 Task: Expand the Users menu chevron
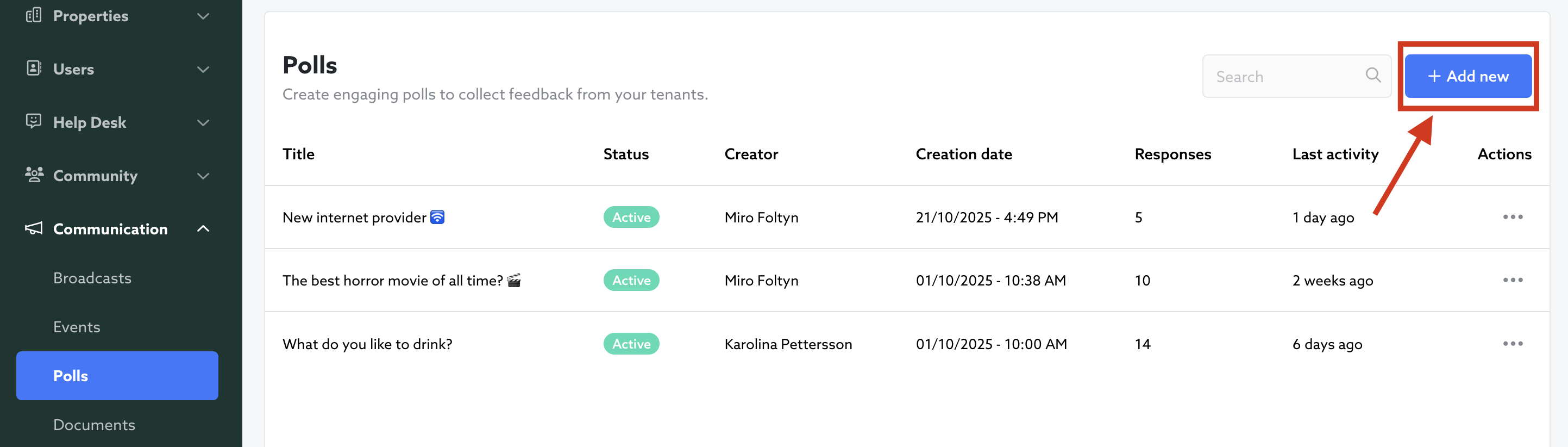click(203, 70)
